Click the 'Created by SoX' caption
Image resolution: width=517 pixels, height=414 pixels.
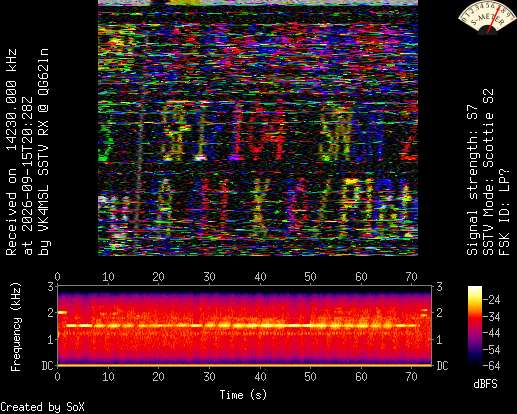(x=42, y=407)
